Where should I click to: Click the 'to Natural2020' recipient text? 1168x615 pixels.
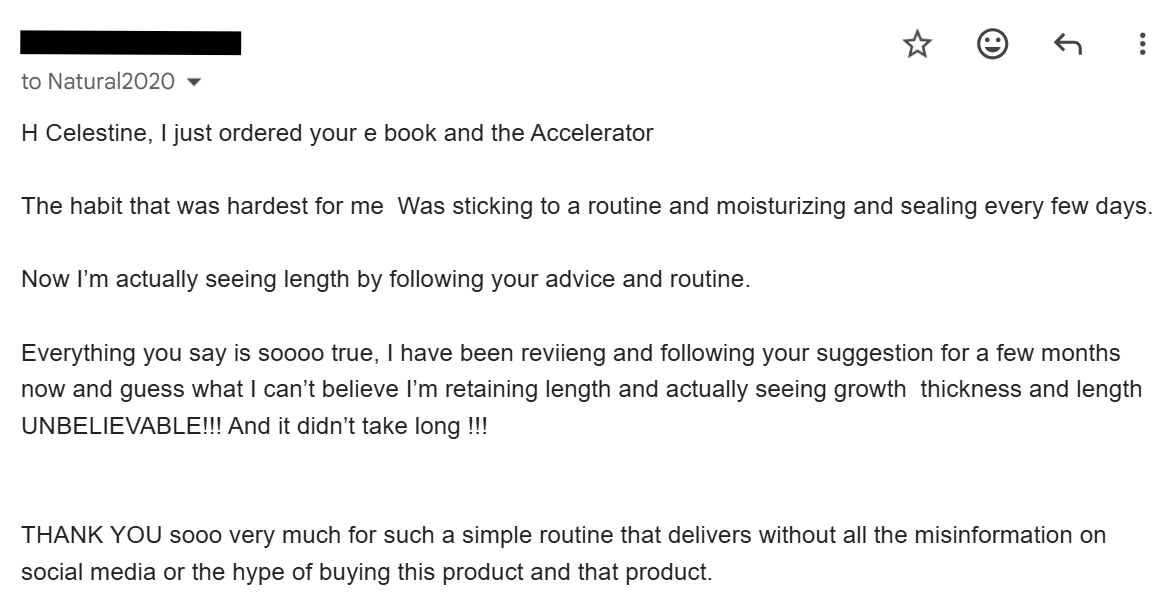pyautogui.click(x=98, y=82)
